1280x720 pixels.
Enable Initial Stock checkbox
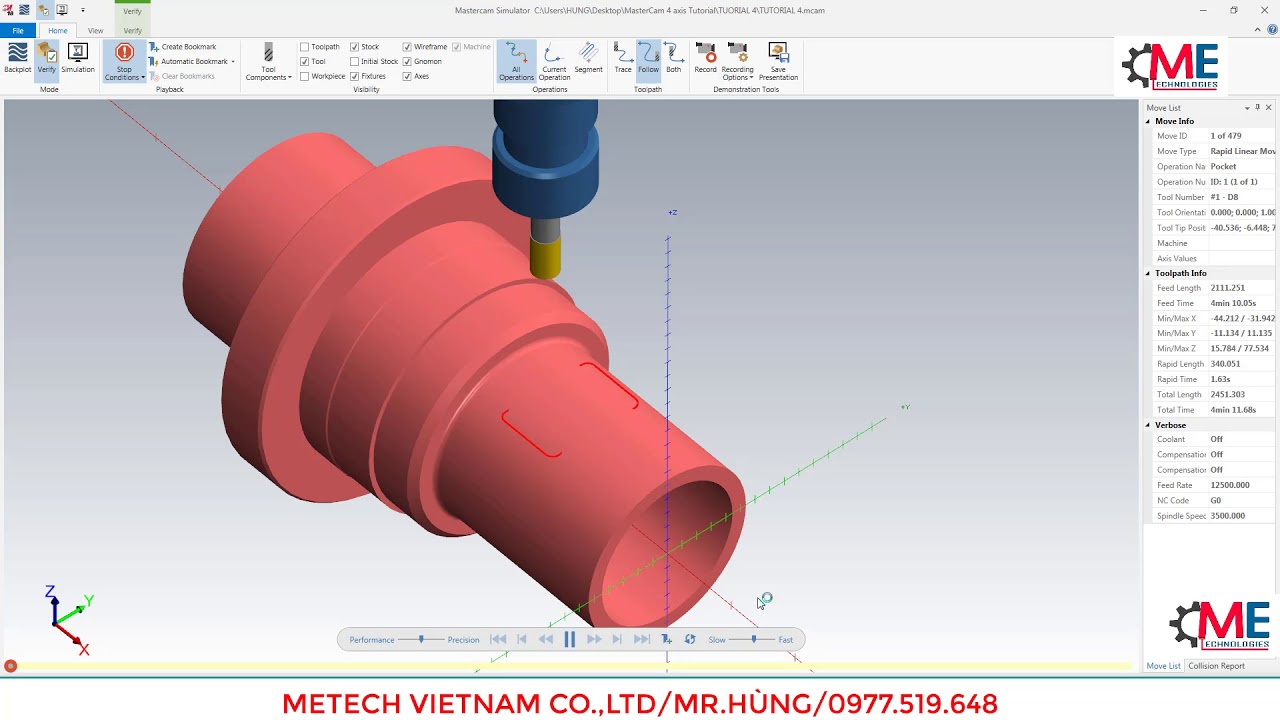(x=355, y=62)
